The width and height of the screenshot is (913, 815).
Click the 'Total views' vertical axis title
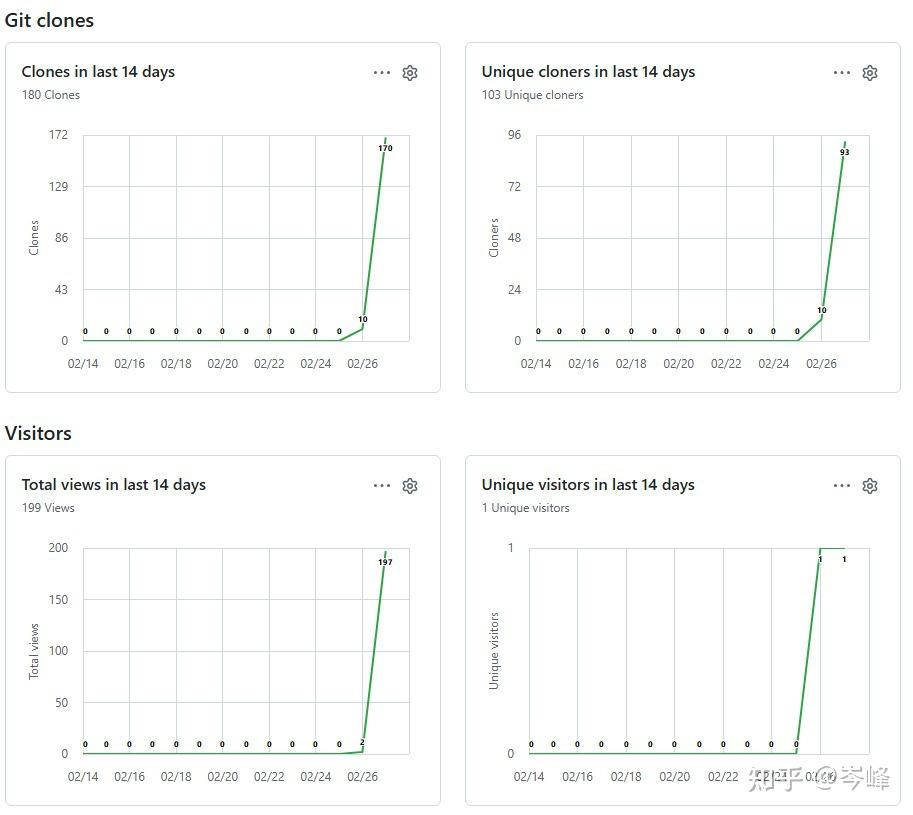pos(34,651)
